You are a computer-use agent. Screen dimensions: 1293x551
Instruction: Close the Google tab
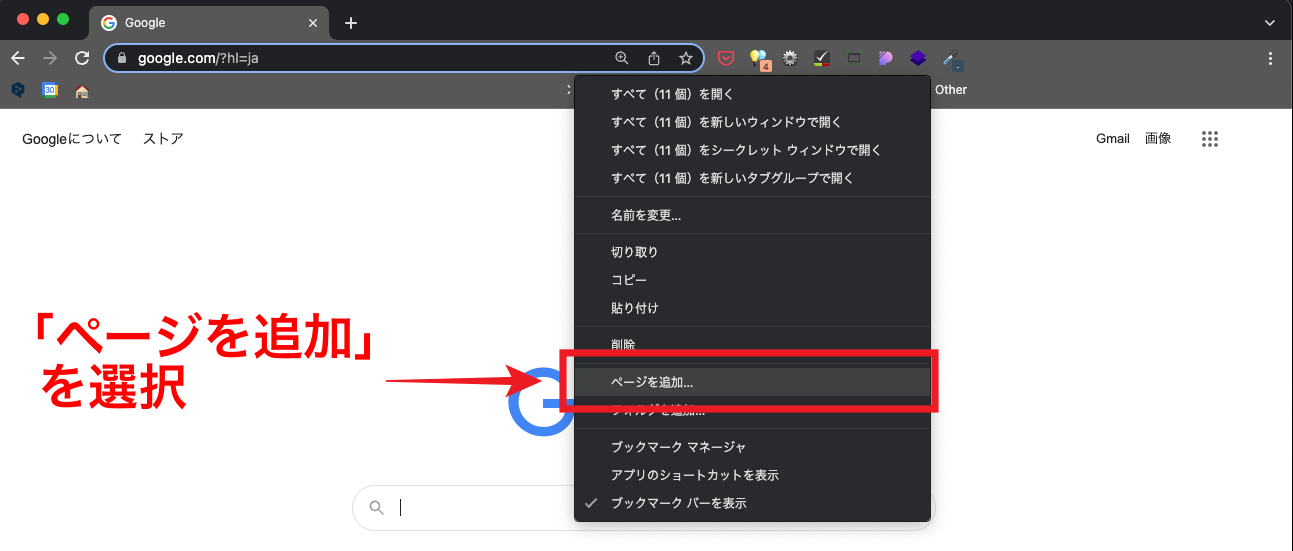(313, 23)
